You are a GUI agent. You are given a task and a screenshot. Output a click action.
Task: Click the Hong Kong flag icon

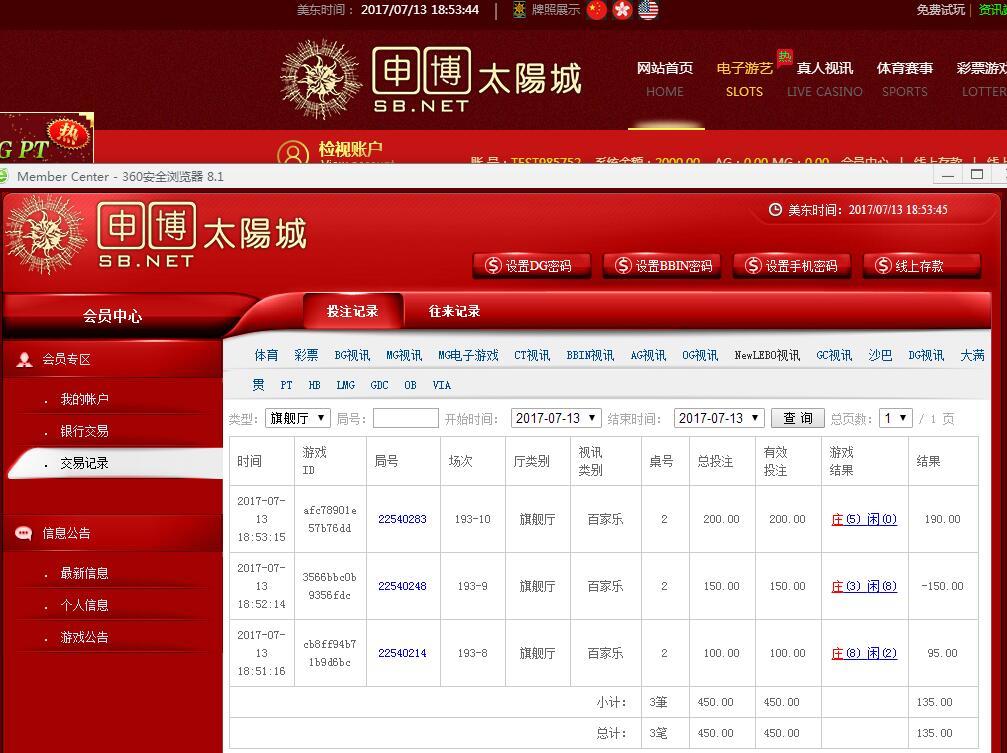[x=622, y=10]
